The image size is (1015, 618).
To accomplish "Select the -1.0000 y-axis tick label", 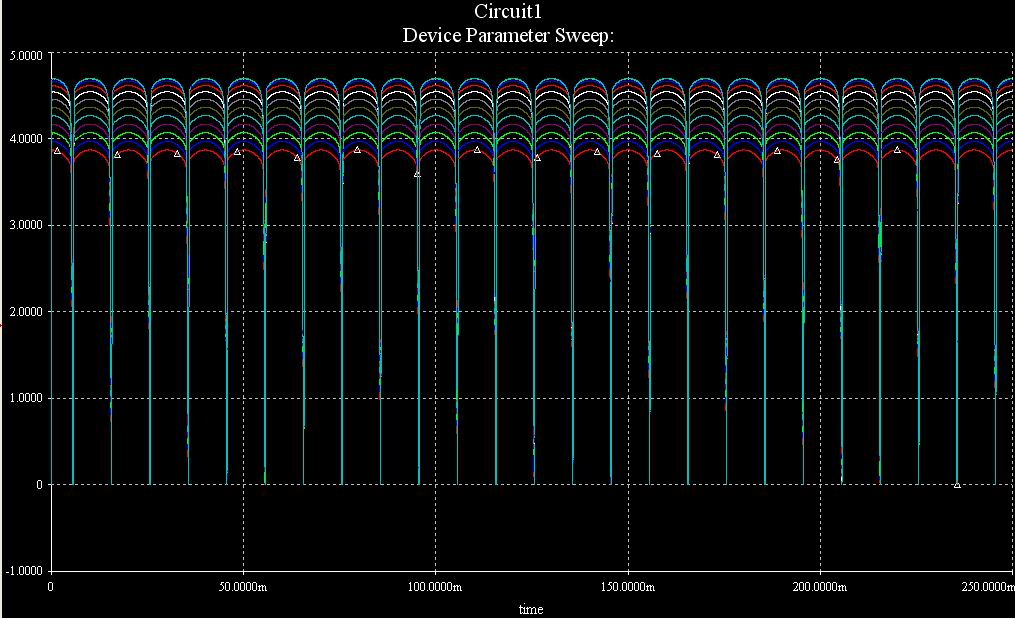I will pyautogui.click(x=21, y=572).
